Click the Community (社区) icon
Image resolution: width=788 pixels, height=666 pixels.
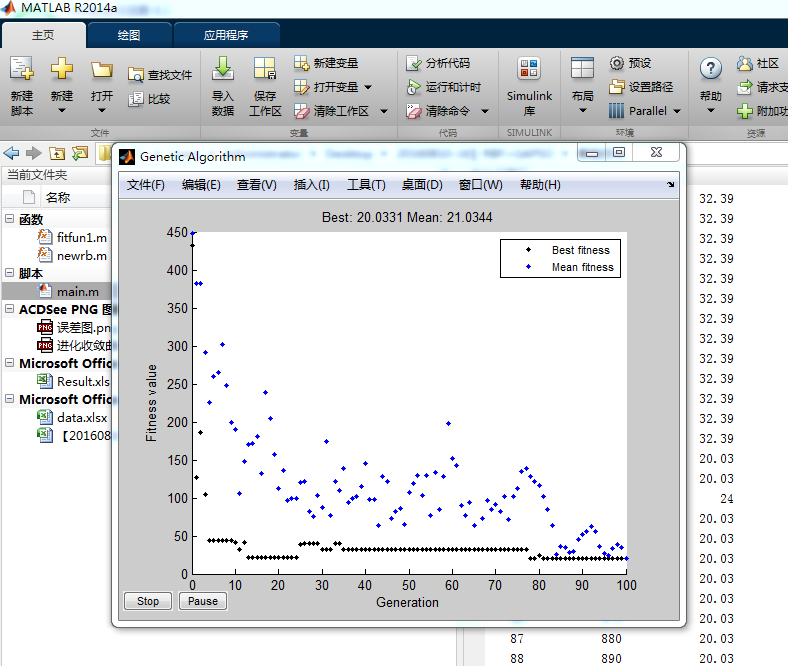(745, 63)
